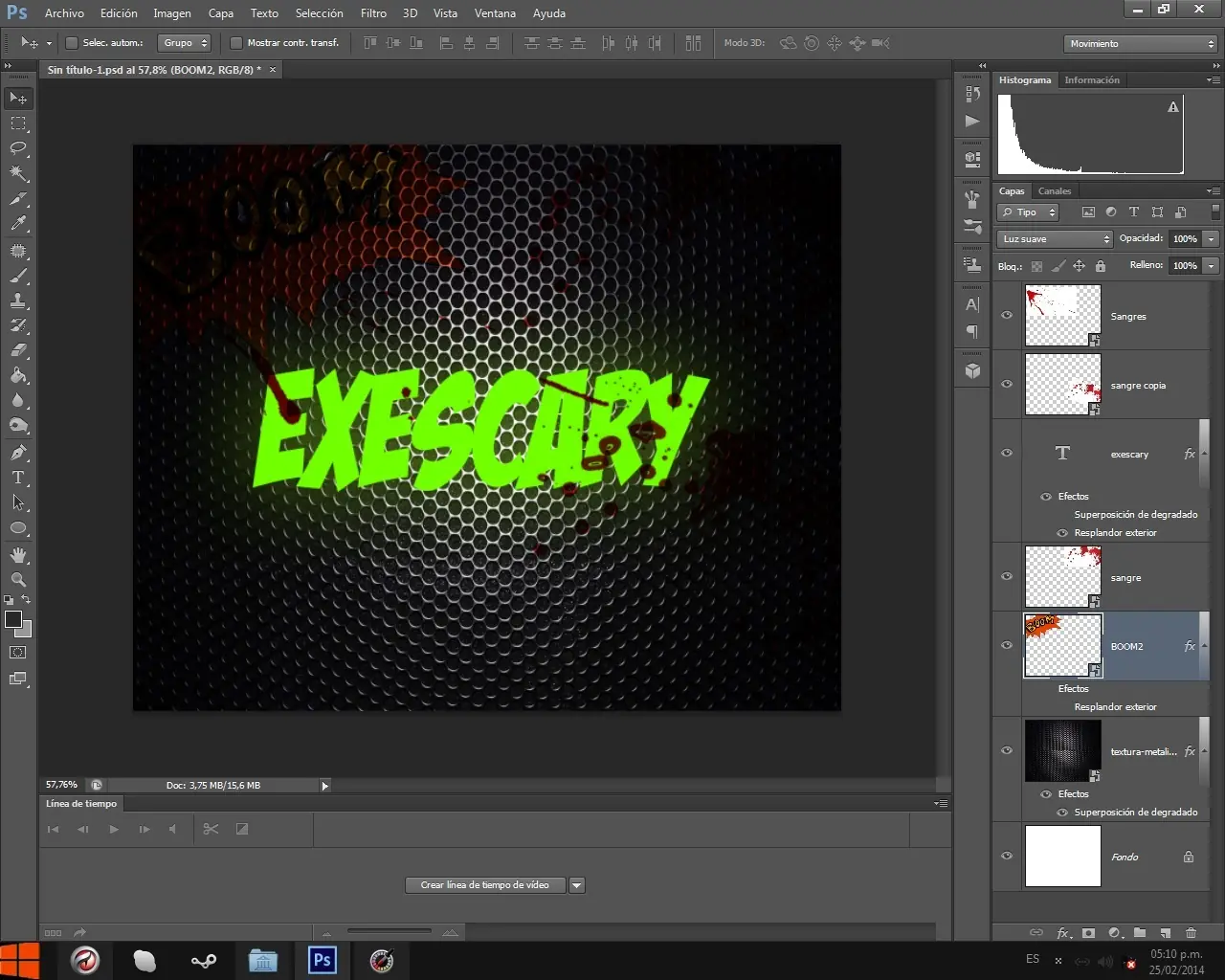Open the Relleno slider arrow
The width and height of the screenshot is (1225, 980).
[1212, 266]
